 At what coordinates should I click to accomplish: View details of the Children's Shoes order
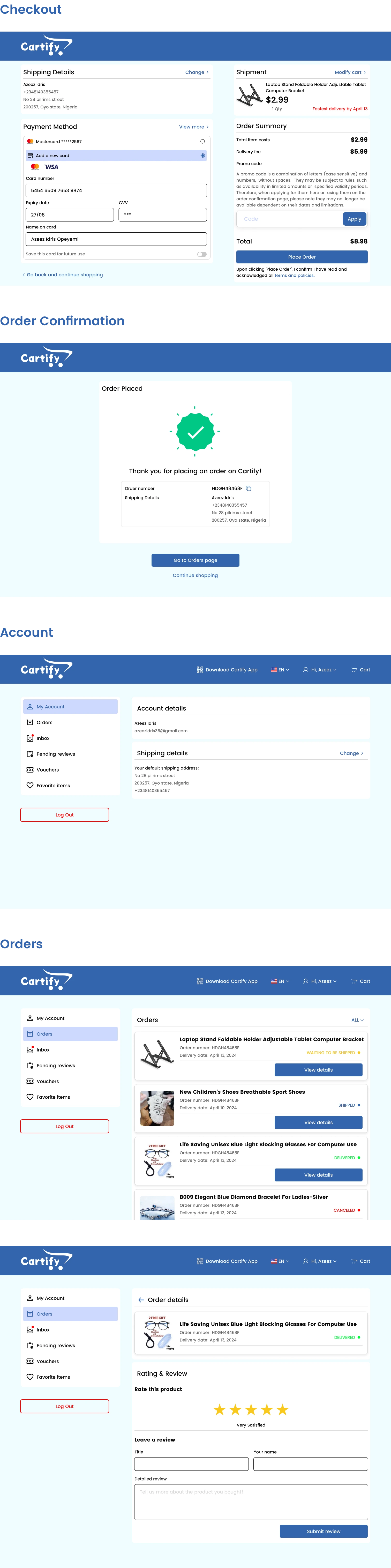click(319, 1122)
